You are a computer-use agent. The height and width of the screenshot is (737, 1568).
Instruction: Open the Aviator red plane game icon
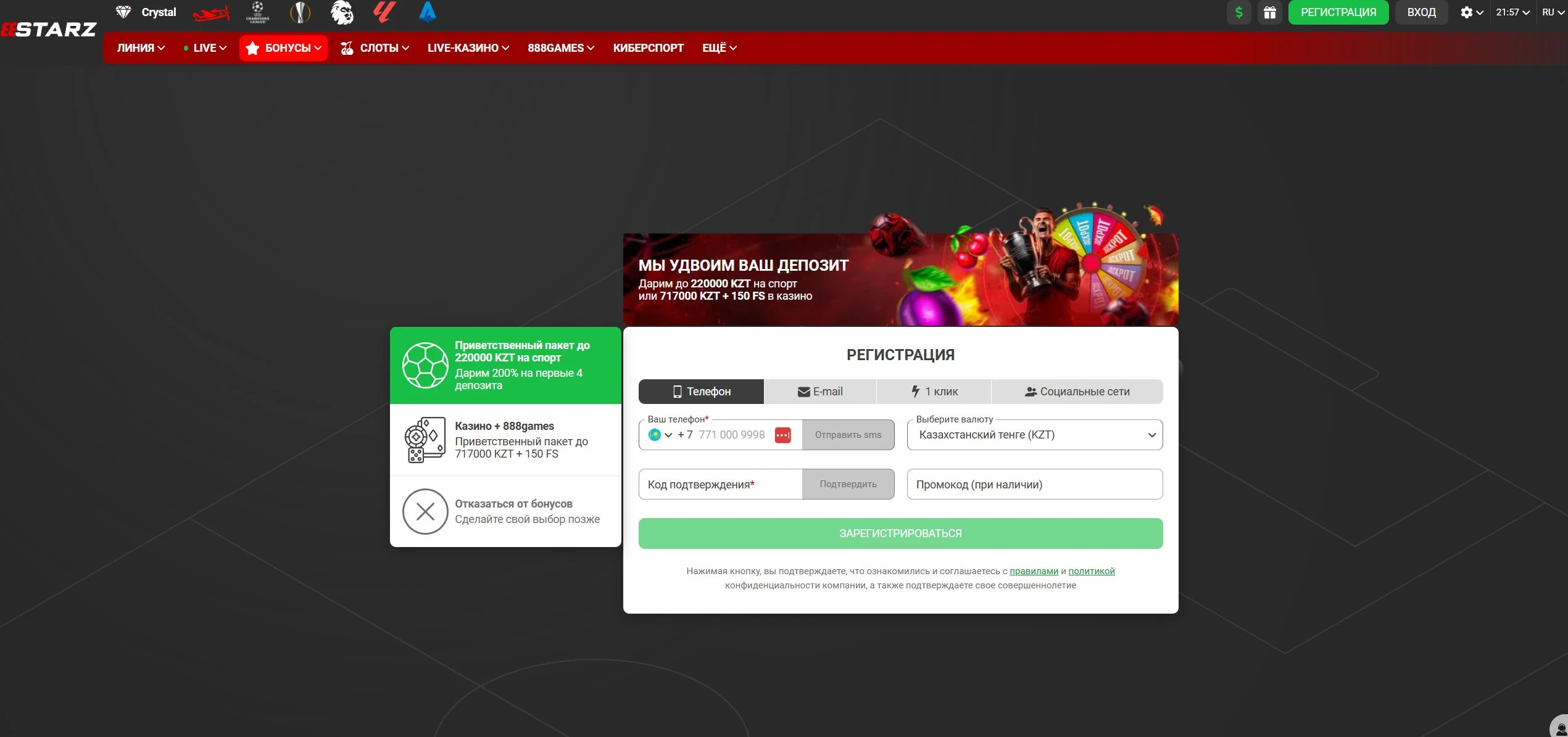[x=210, y=12]
